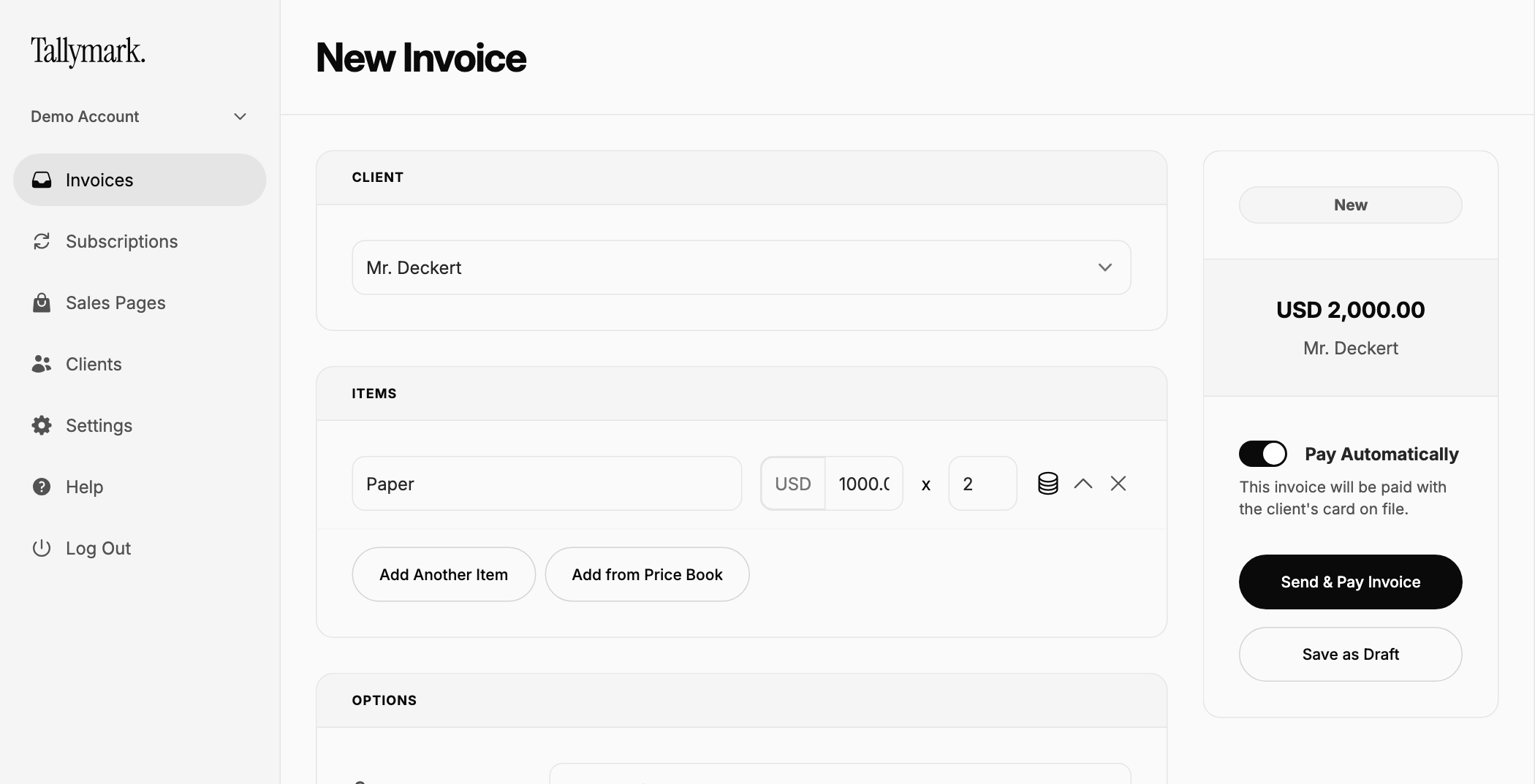The width and height of the screenshot is (1535, 784).
Task: Collapse the Paper item with the up chevron
Action: [1083, 484]
